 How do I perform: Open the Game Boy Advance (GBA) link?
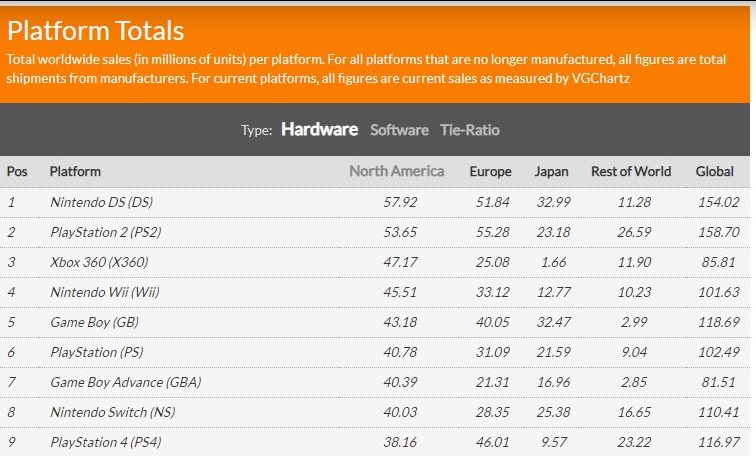point(126,382)
